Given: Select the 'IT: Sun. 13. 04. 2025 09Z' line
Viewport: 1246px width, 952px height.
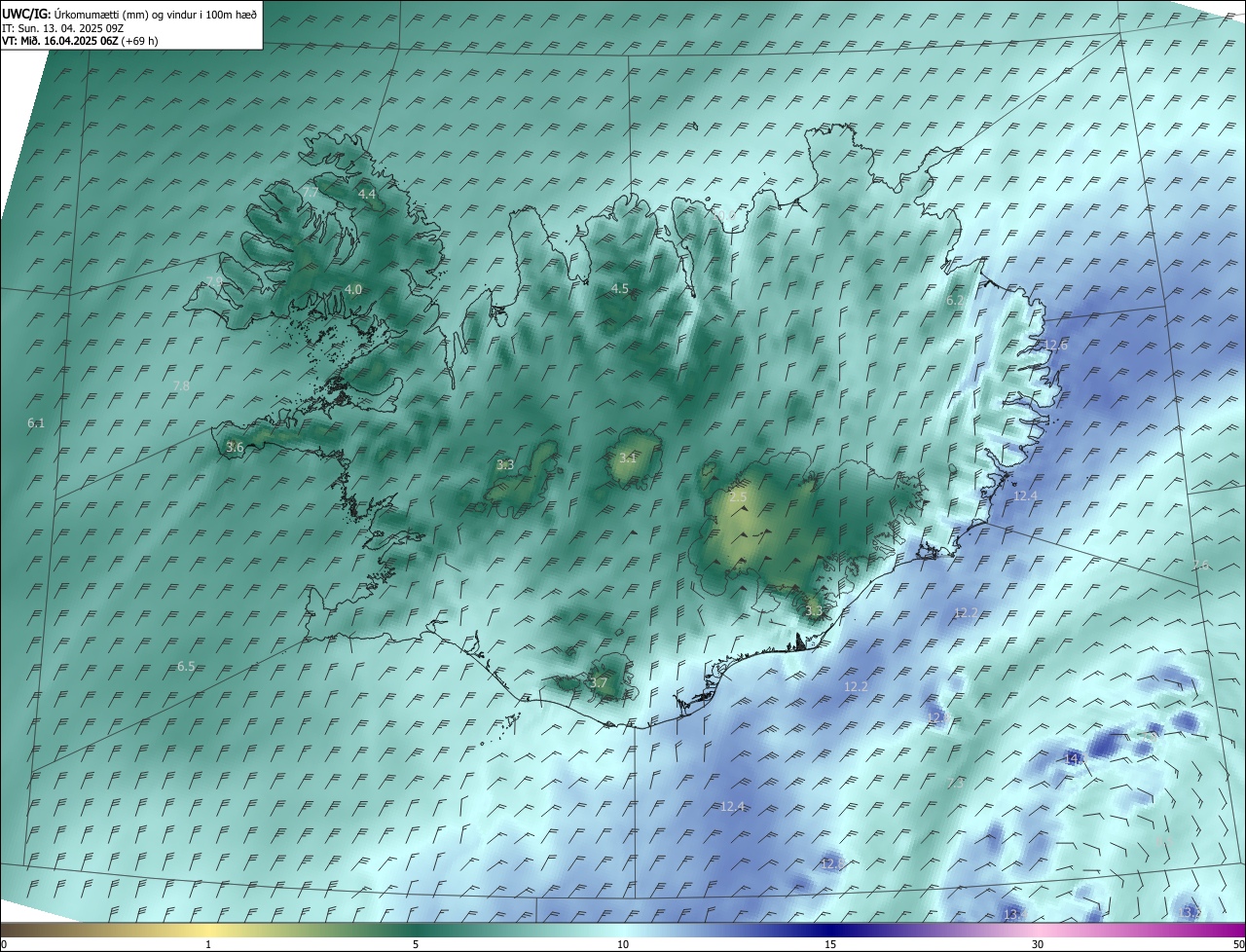Looking at the screenshot, I should 63,27.
